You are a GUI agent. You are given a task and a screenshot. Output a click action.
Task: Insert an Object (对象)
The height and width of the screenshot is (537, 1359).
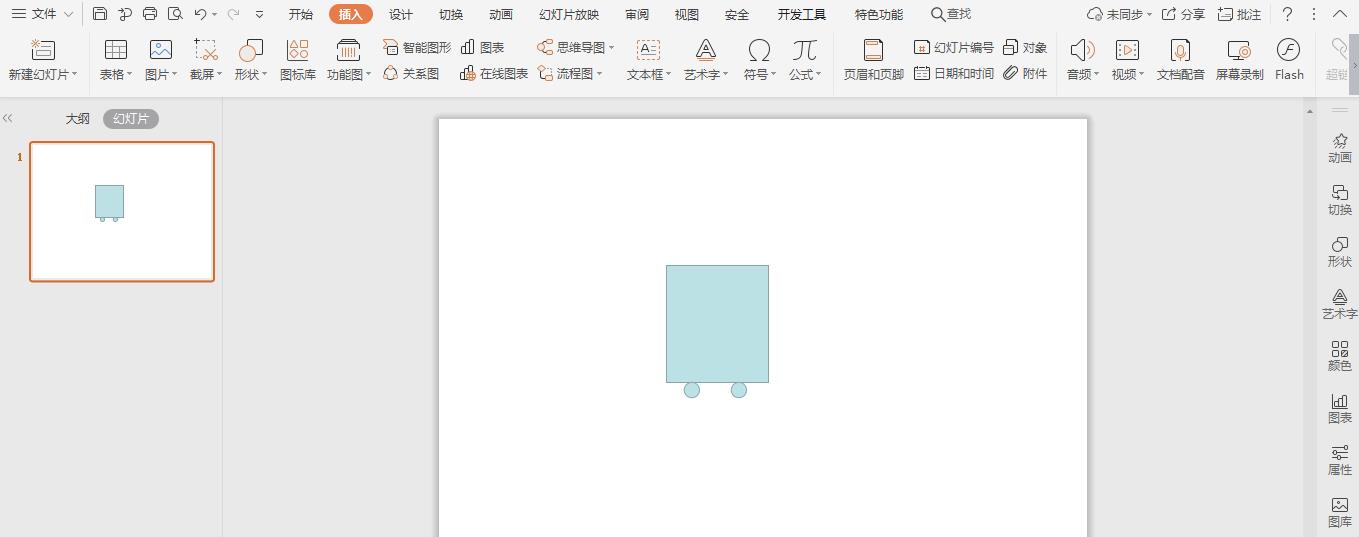point(1025,47)
